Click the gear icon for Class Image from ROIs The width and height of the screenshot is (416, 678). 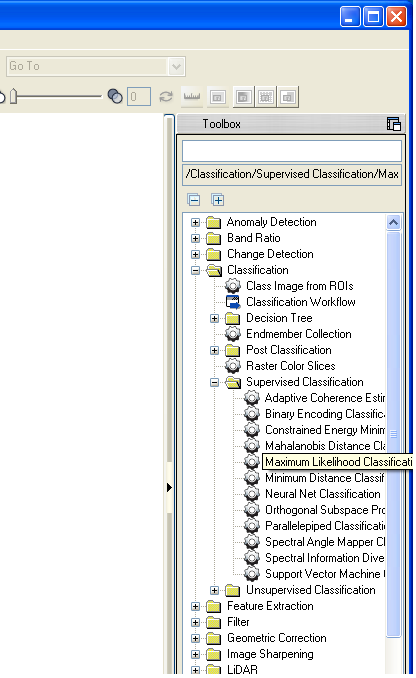[x=233, y=286]
